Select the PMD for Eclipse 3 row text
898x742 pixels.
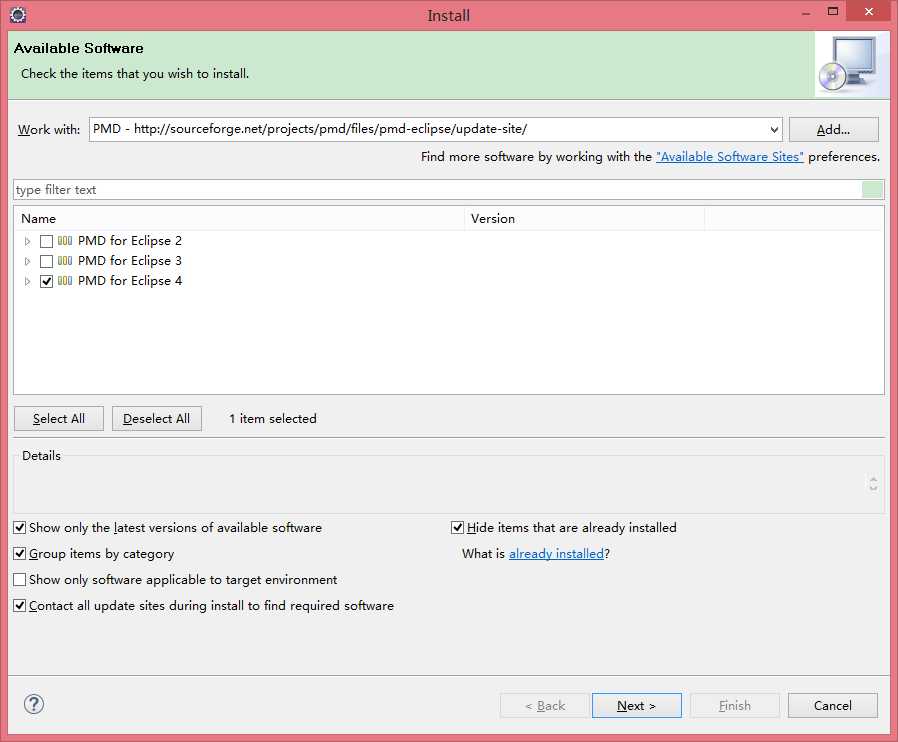[130, 261]
